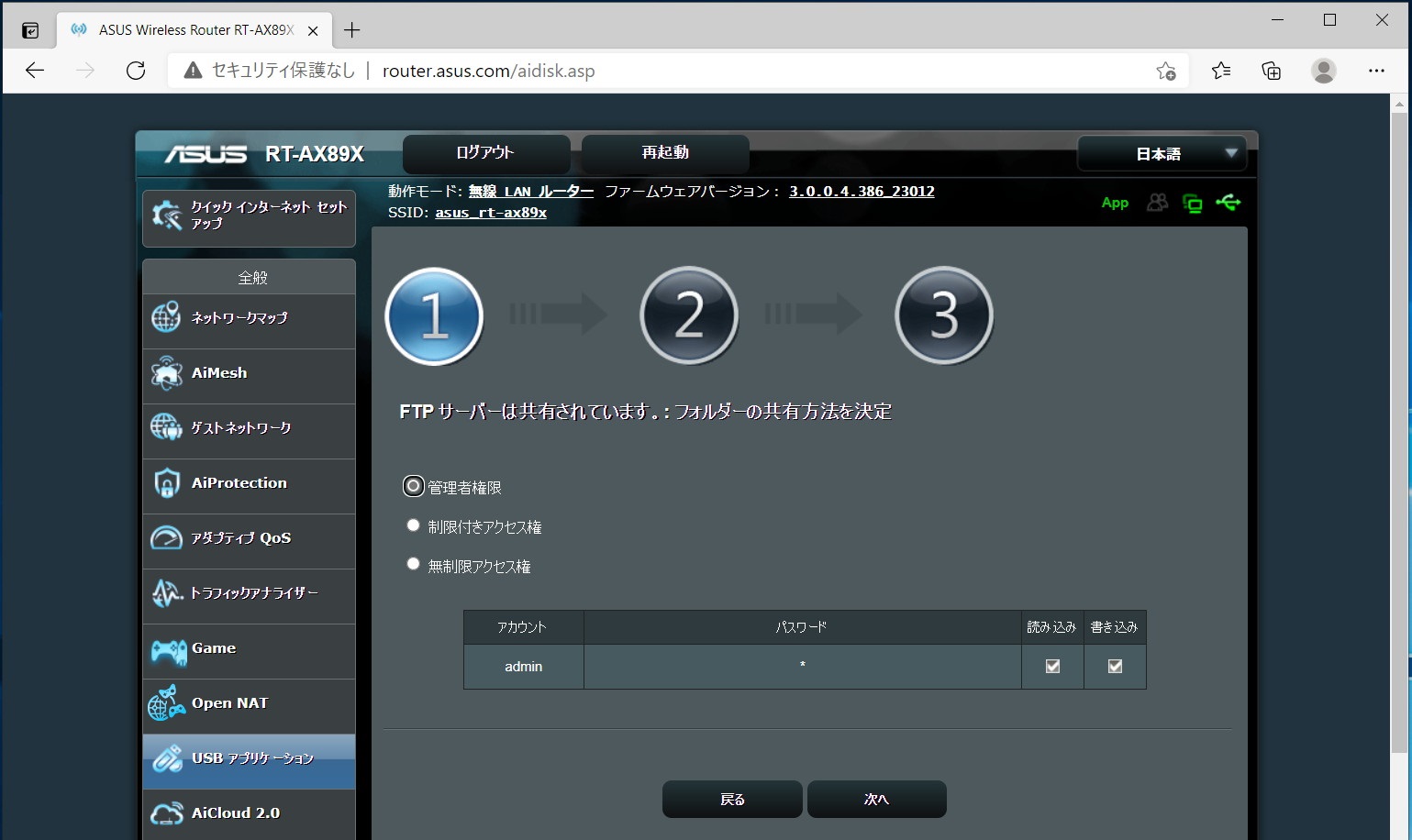Viewport: 1412px width, 840px height.
Task: Switch to ASUS Wireless Router RT-AX89X tab
Action: (x=195, y=30)
